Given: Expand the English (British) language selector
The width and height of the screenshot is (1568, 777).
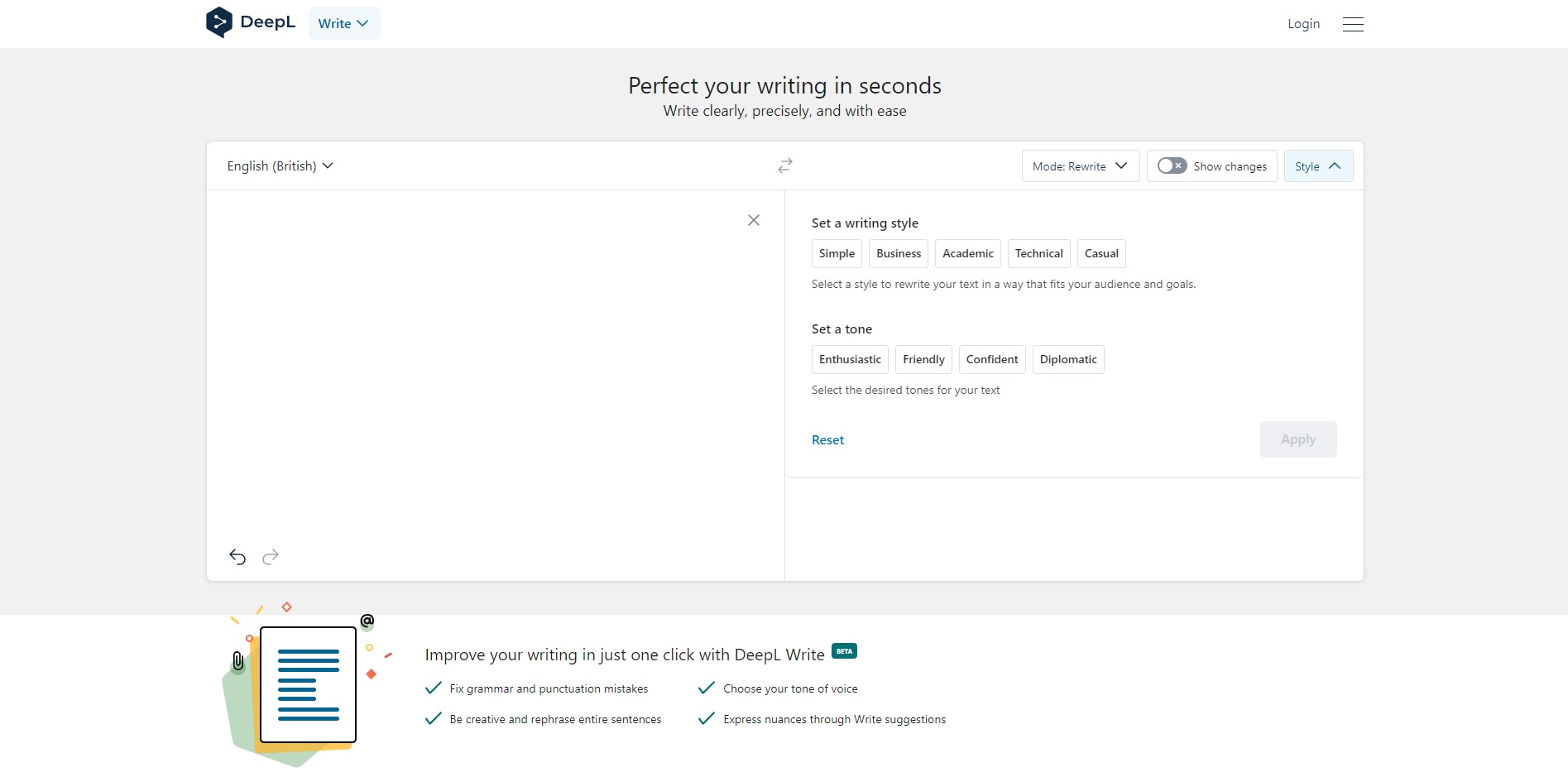Looking at the screenshot, I should pos(281,165).
